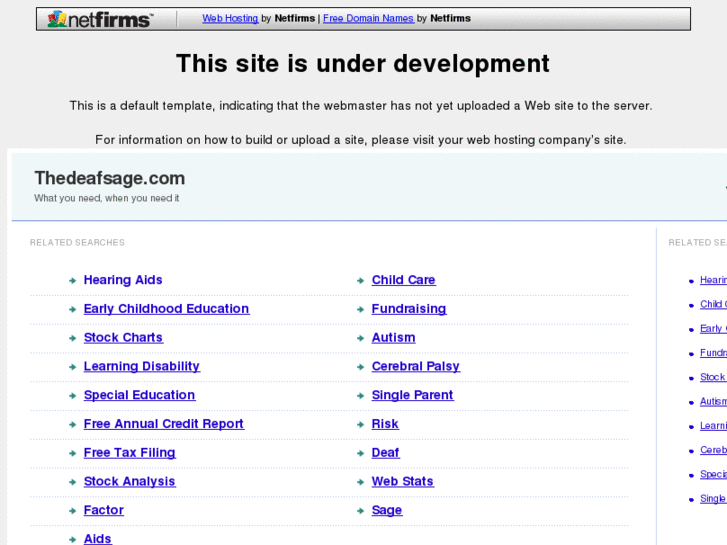Open the Free Domain Names link
This screenshot has height=545, width=727.
click(368, 18)
